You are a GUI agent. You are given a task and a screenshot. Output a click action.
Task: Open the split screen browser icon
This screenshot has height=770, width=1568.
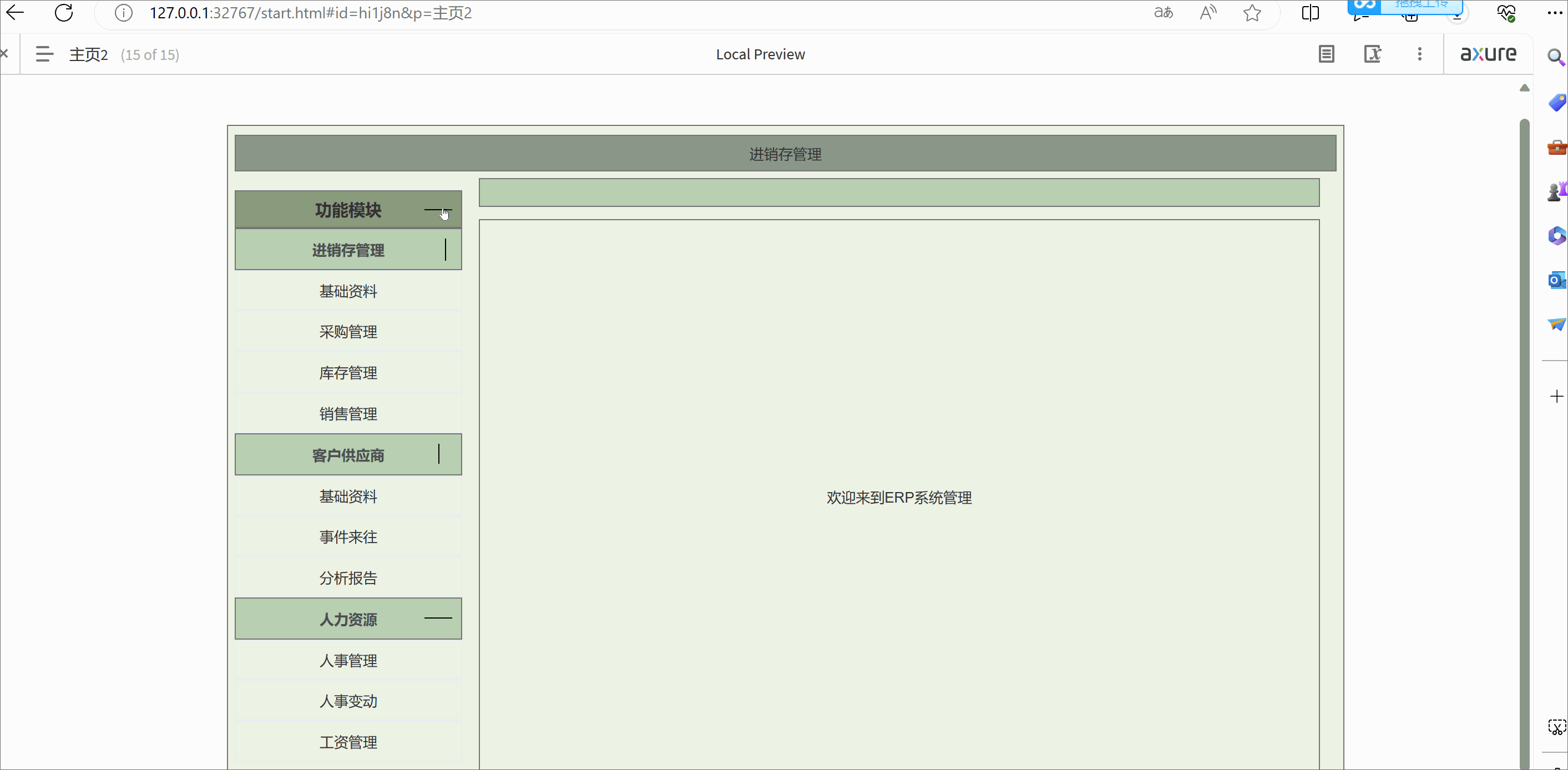[x=1310, y=13]
